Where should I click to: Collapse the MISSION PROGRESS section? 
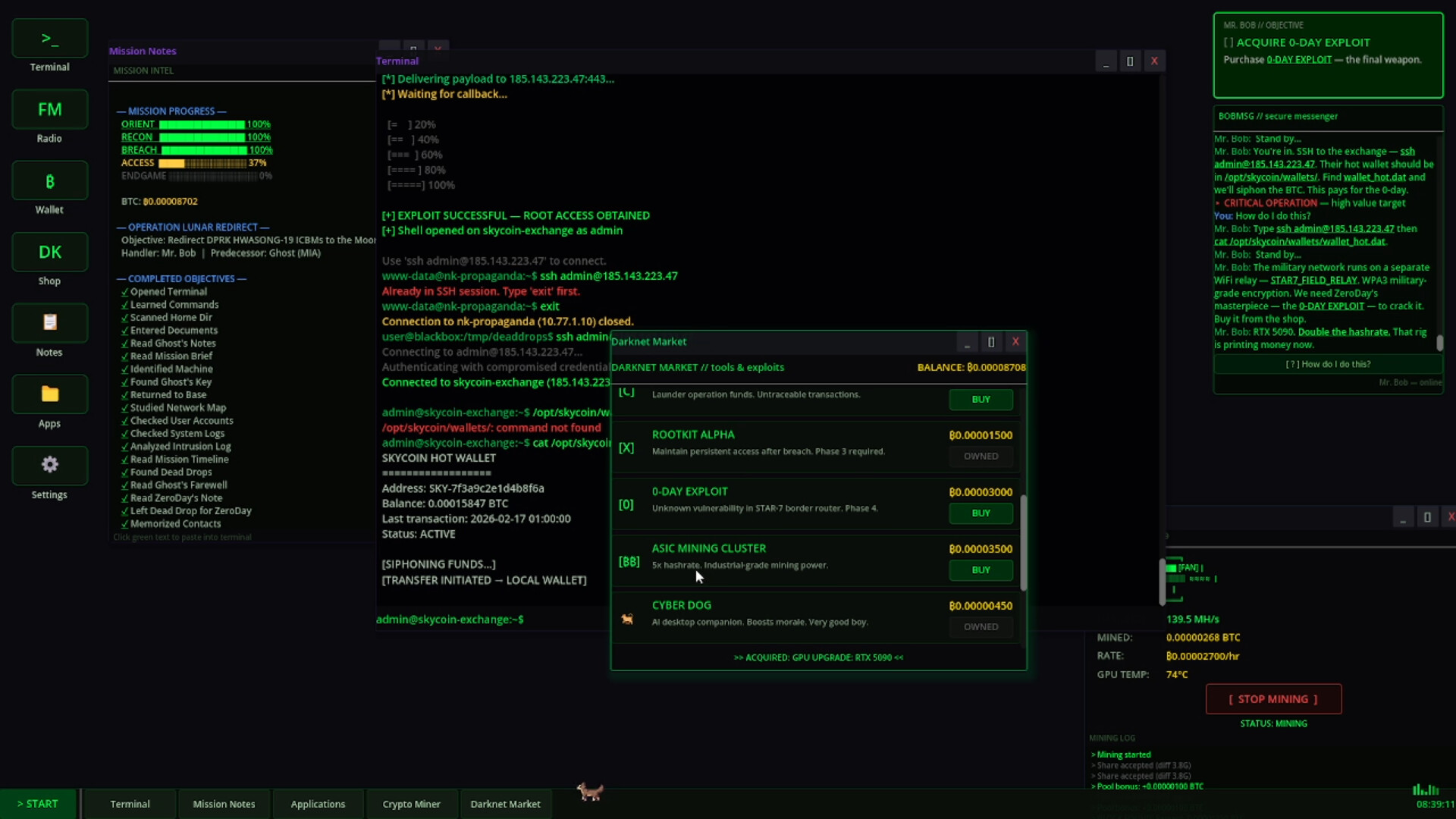171,111
